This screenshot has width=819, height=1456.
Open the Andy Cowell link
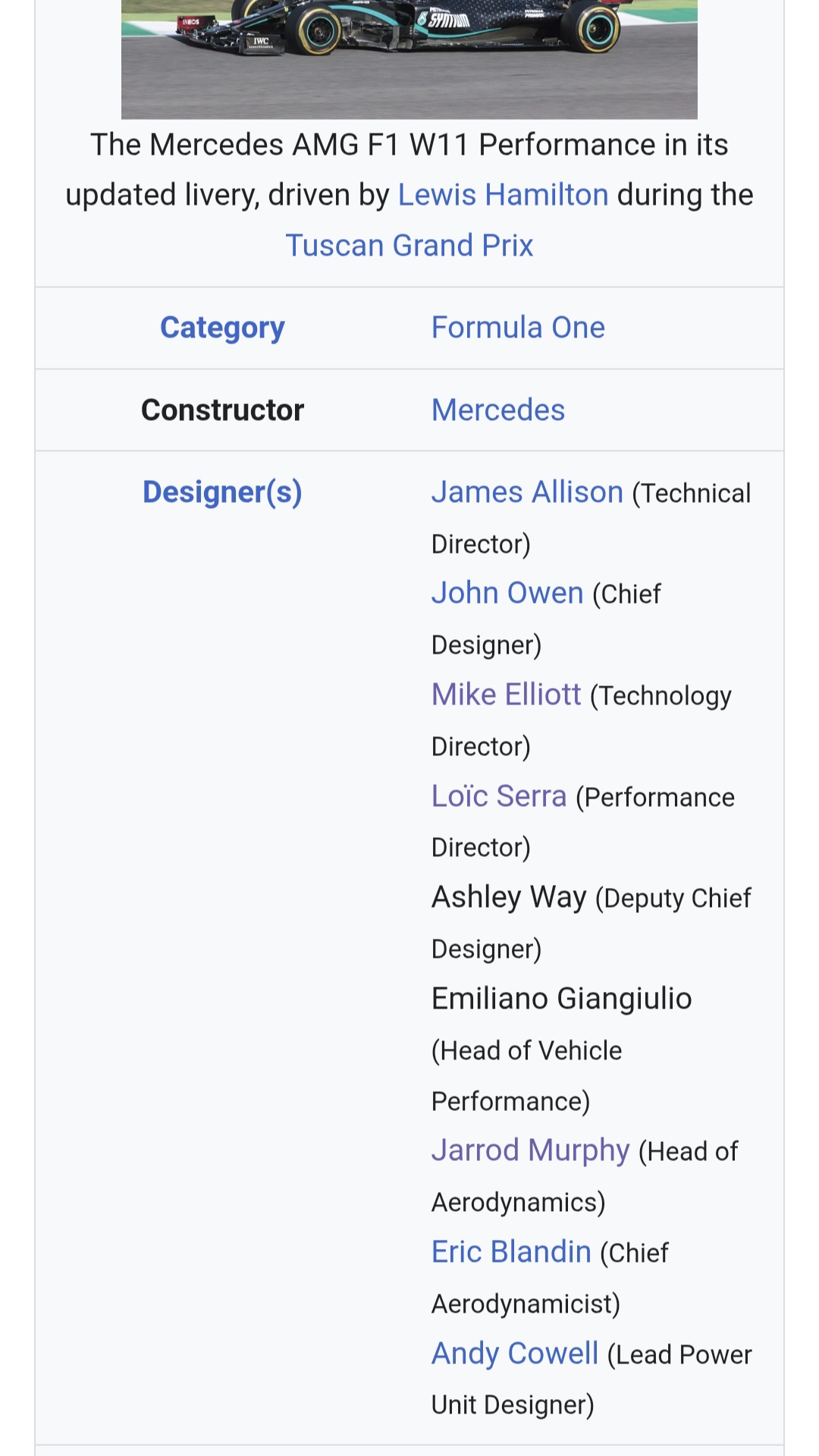515,1354
